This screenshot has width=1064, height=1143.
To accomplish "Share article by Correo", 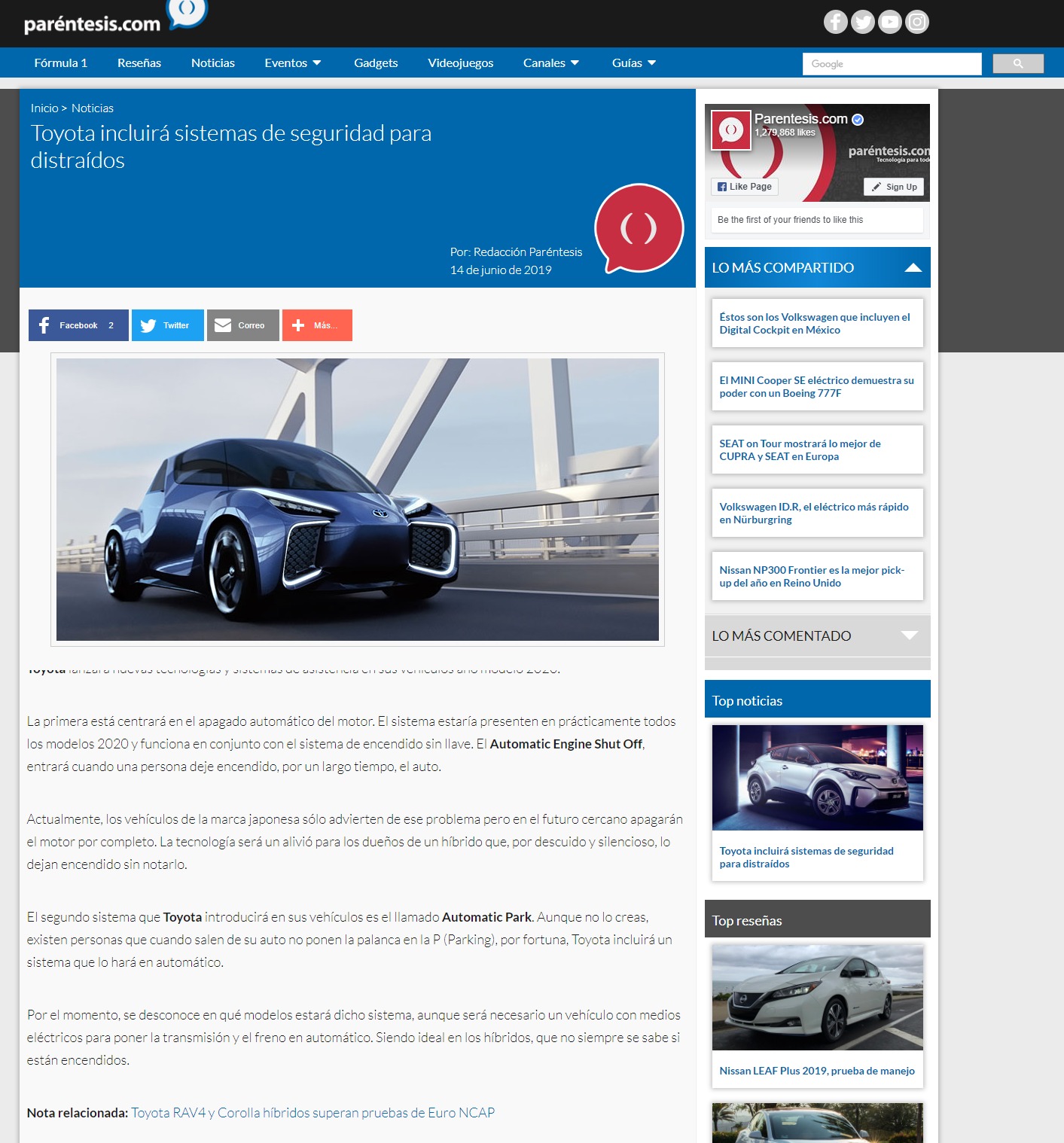I will pos(243,325).
